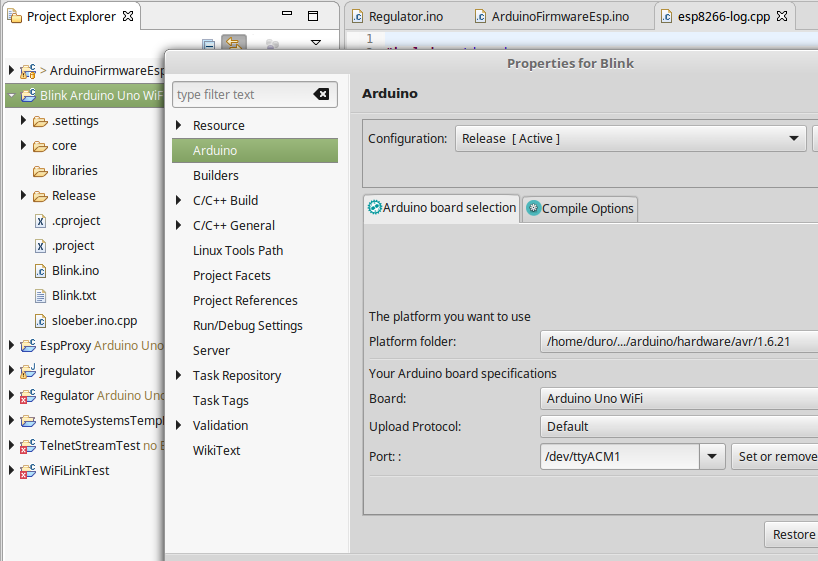Screen dimensions: 818x561
Task: Switch to the Compile Options tab
Action: (581, 208)
